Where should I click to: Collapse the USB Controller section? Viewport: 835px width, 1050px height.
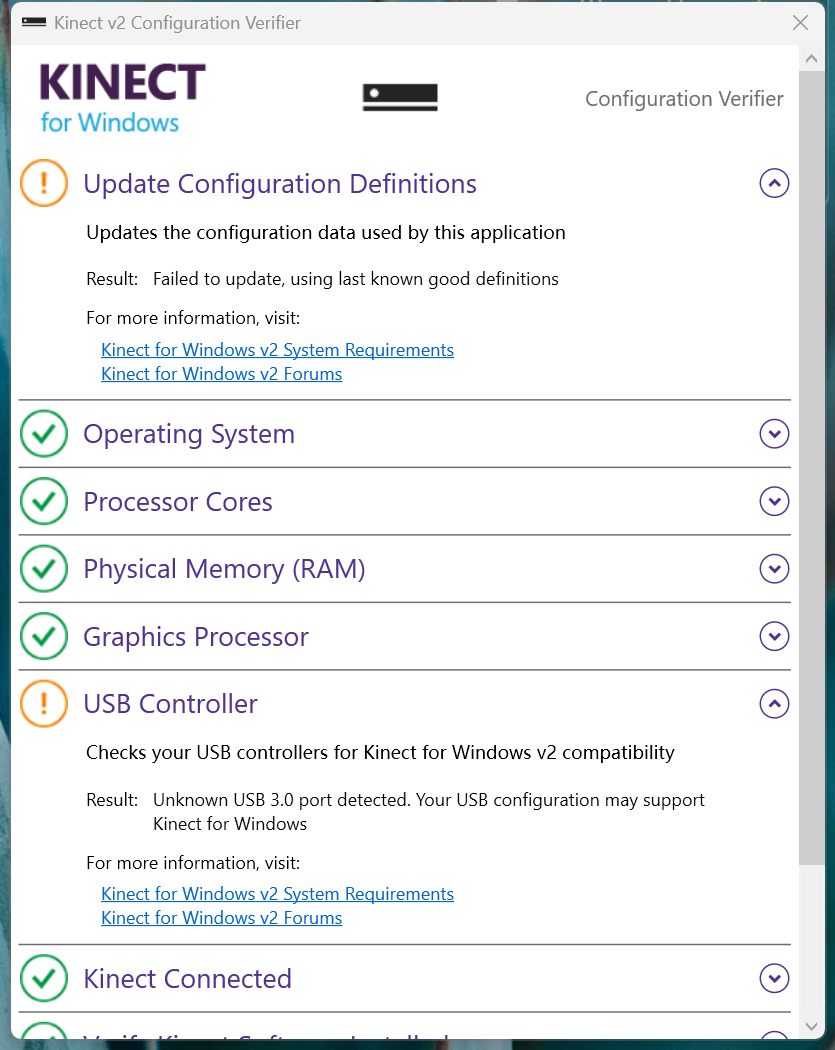point(774,704)
